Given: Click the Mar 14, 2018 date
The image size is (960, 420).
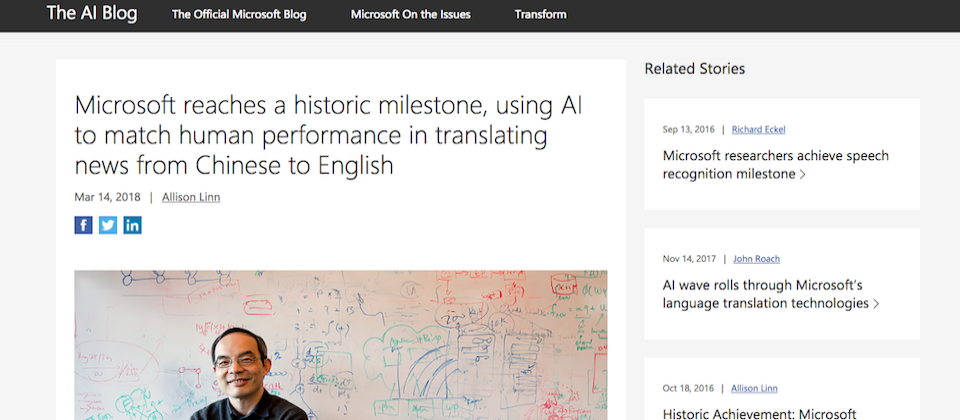Looking at the screenshot, I should (107, 197).
